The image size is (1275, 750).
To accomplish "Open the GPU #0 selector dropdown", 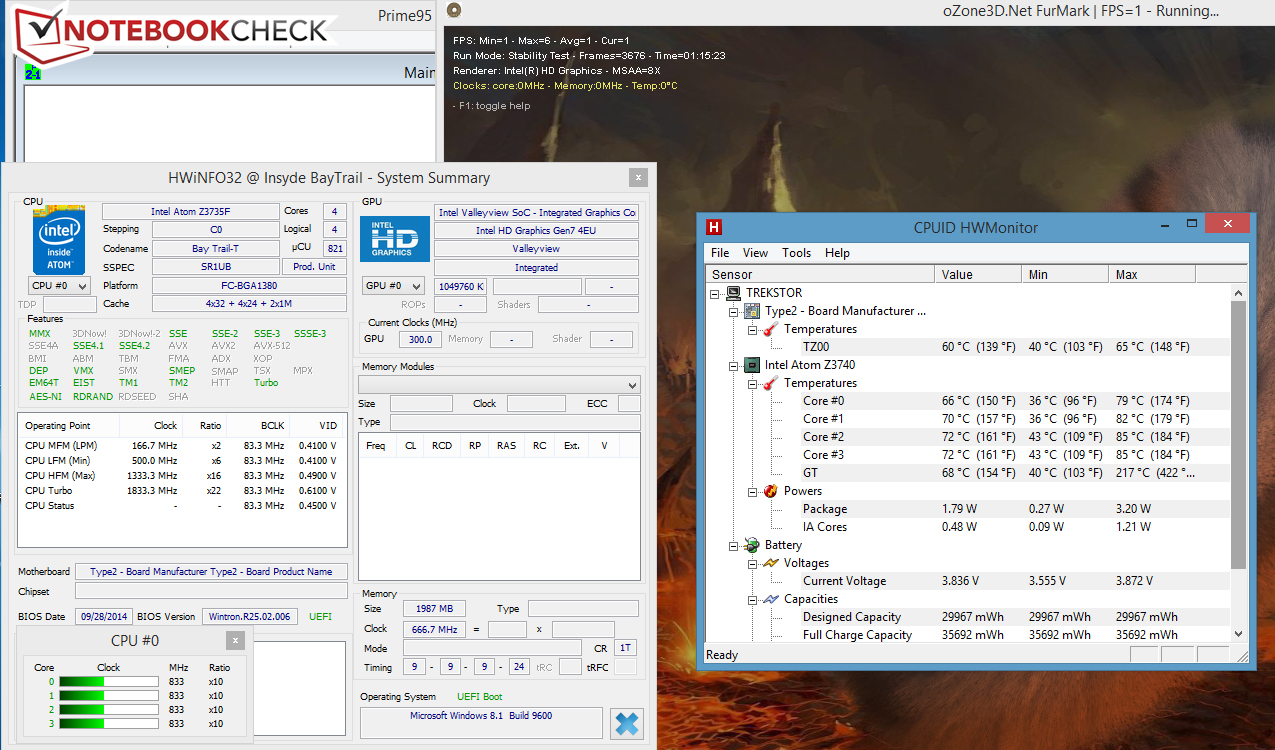I will point(393,286).
